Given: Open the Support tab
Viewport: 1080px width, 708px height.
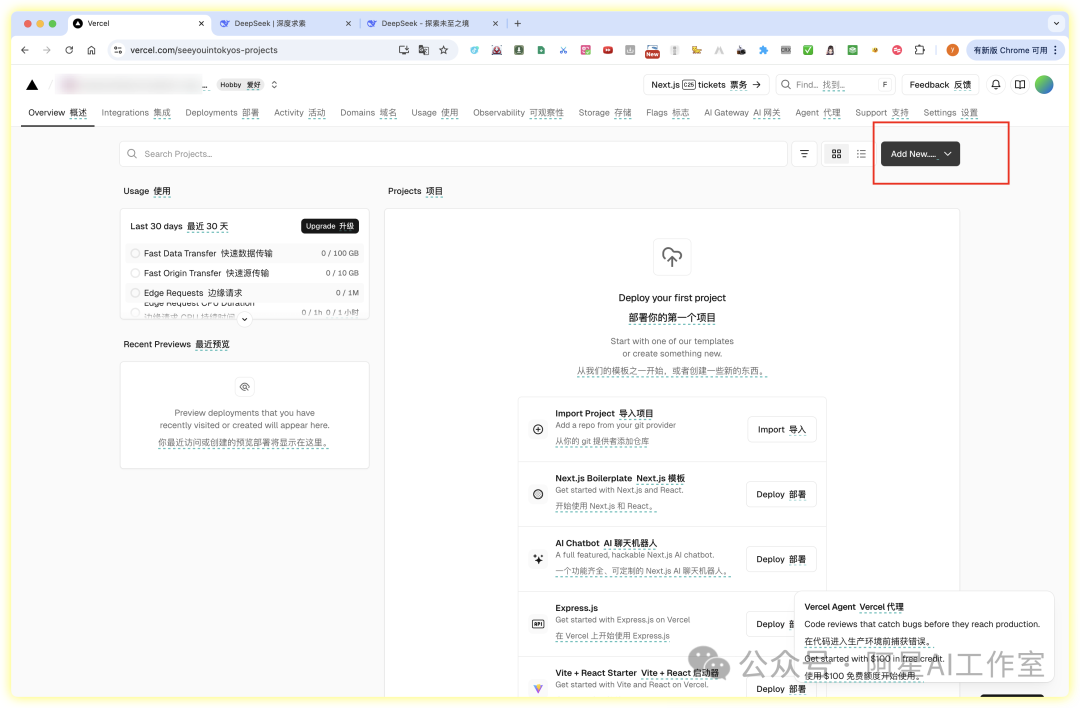Looking at the screenshot, I should click(882, 113).
